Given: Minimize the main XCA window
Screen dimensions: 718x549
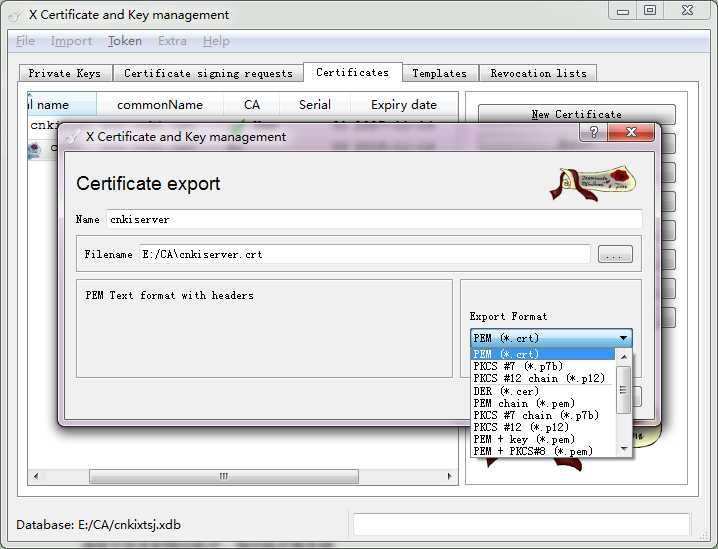Looking at the screenshot, I should click(623, 11).
